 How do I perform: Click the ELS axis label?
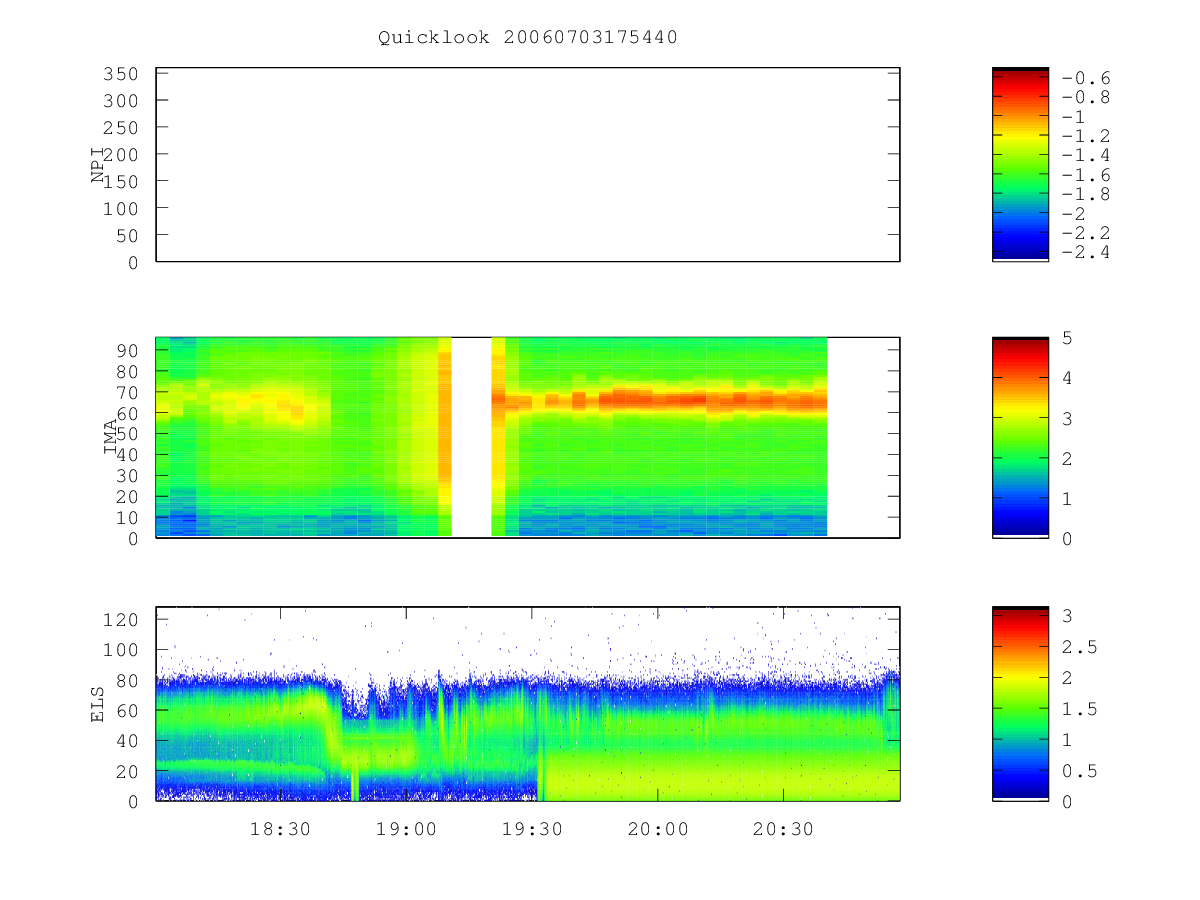point(98,704)
